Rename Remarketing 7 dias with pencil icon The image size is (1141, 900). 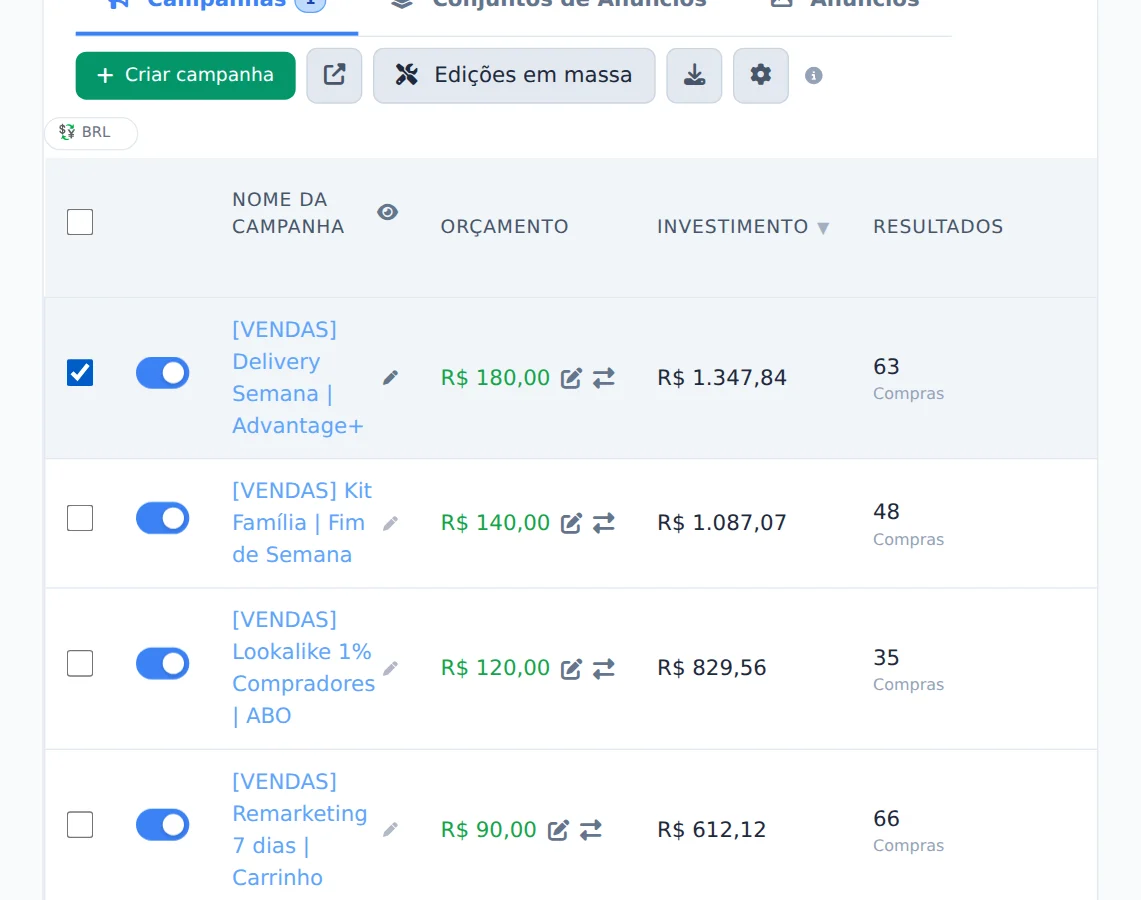coord(391,829)
